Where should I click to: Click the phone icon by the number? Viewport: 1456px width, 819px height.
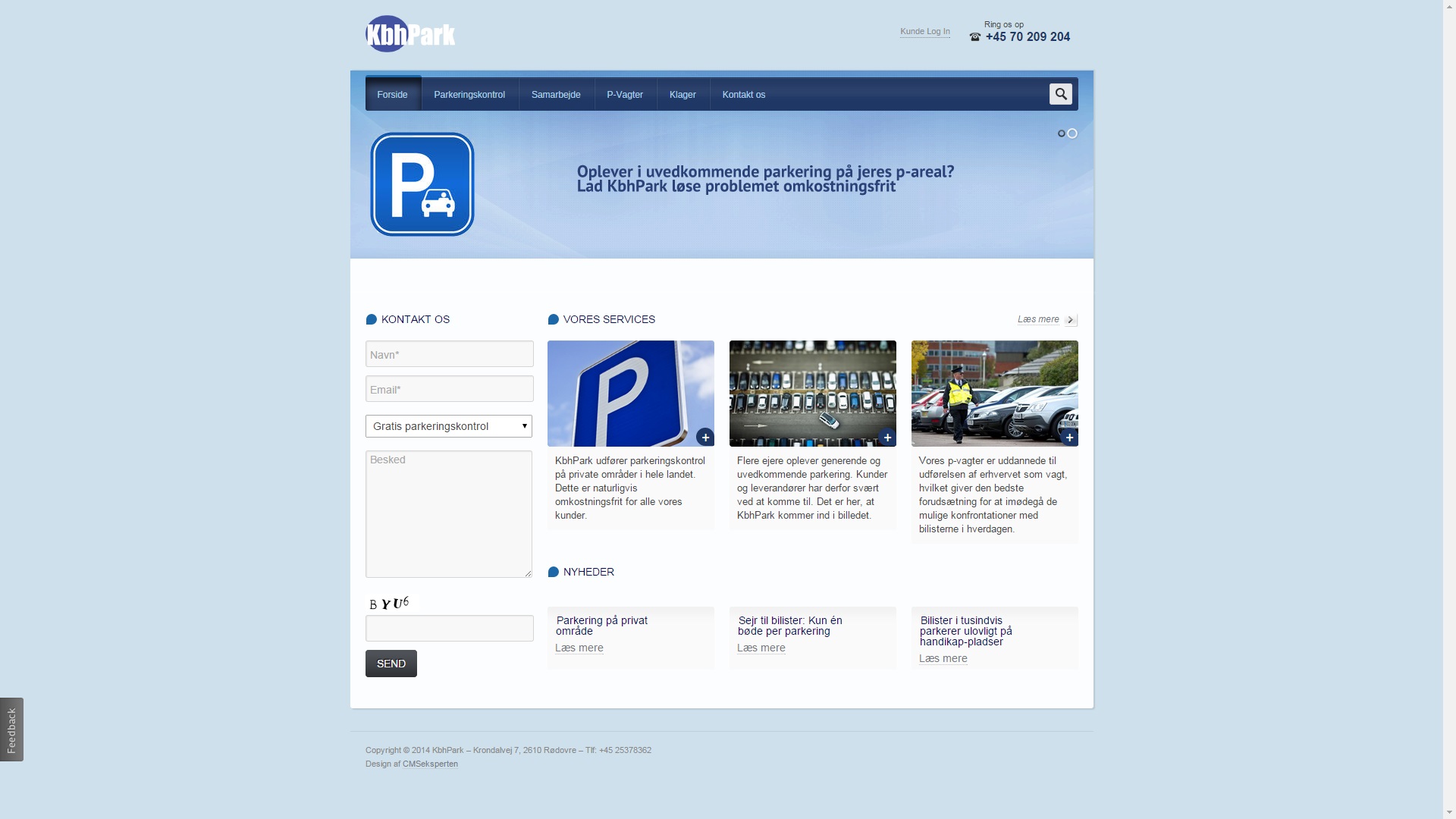pyautogui.click(x=975, y=37)
